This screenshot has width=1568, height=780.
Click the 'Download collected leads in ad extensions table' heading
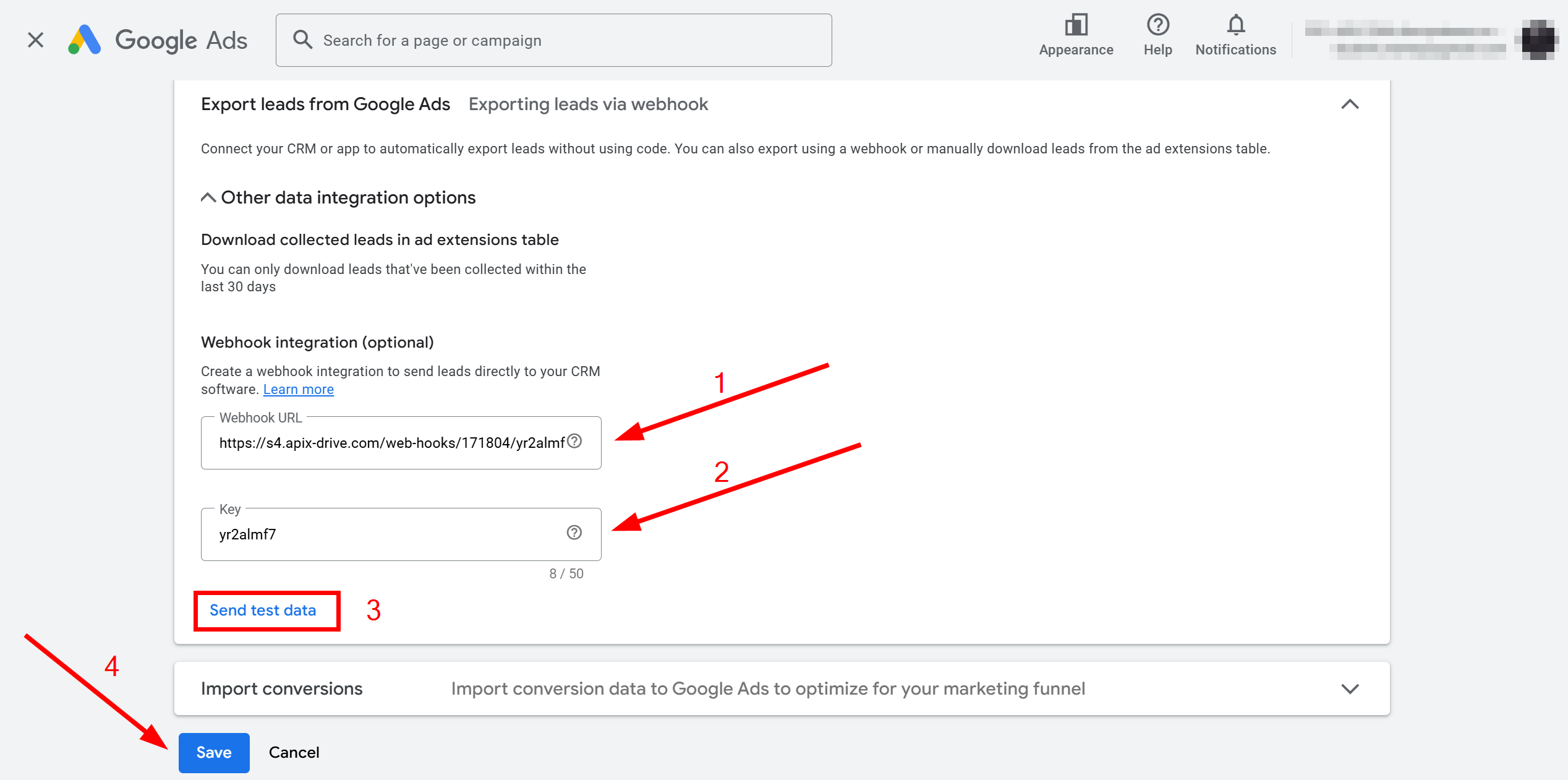(380, 239)
